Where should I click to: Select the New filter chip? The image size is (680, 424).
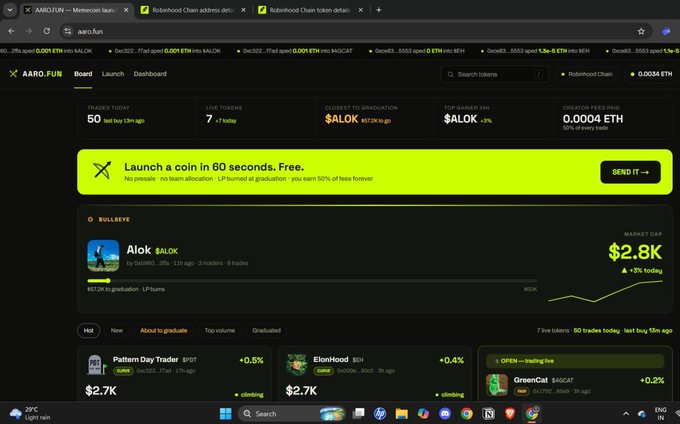[x=117, y=330]
